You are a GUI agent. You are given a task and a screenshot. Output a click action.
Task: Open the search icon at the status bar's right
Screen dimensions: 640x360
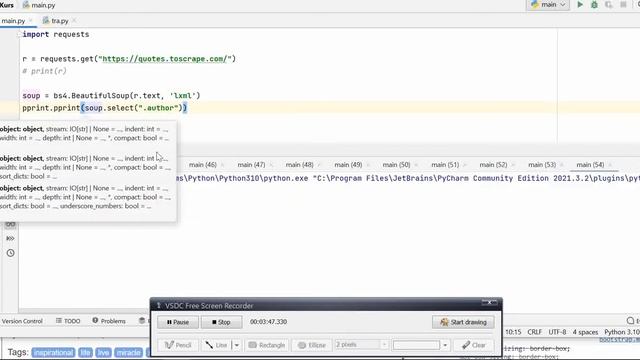631,320
